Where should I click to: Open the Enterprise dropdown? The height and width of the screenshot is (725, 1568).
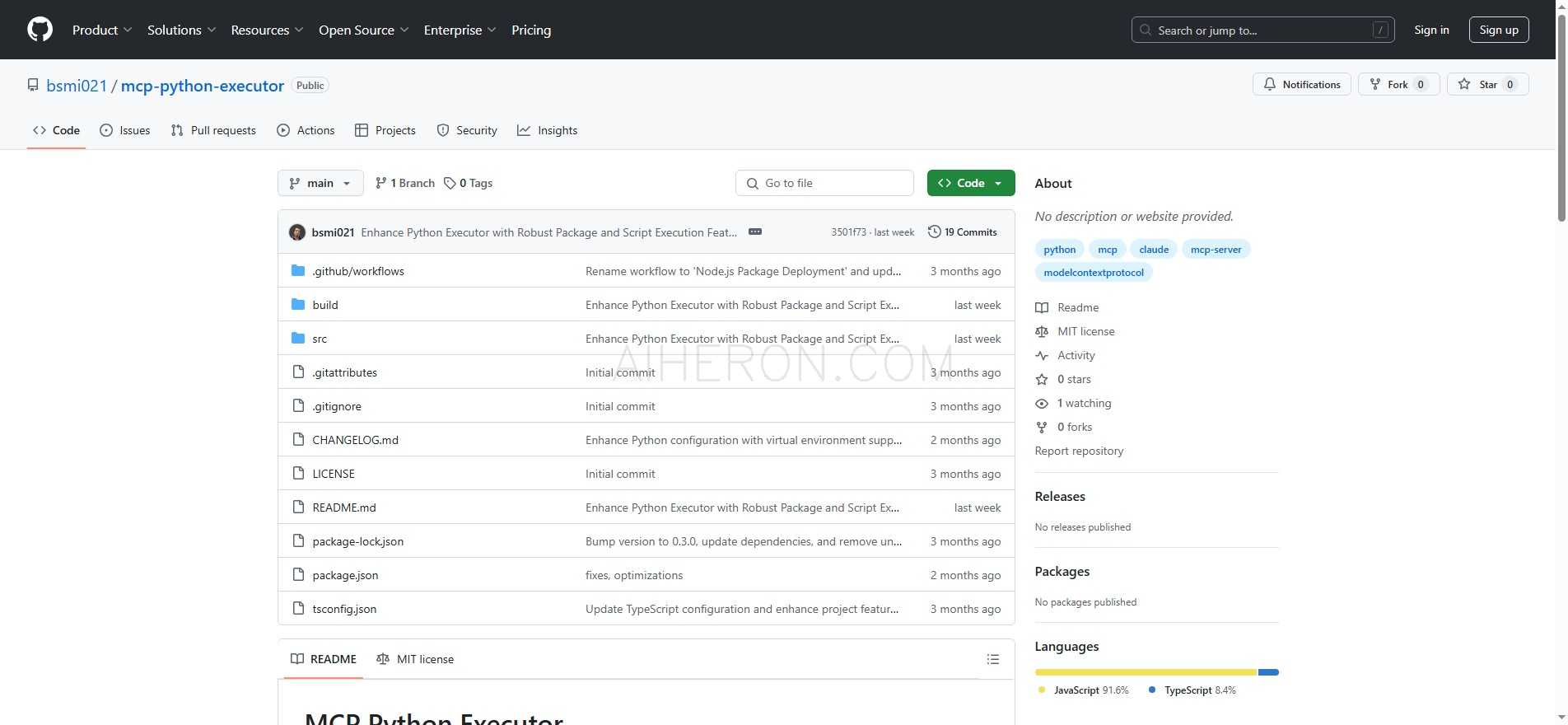tap(460, 30)
